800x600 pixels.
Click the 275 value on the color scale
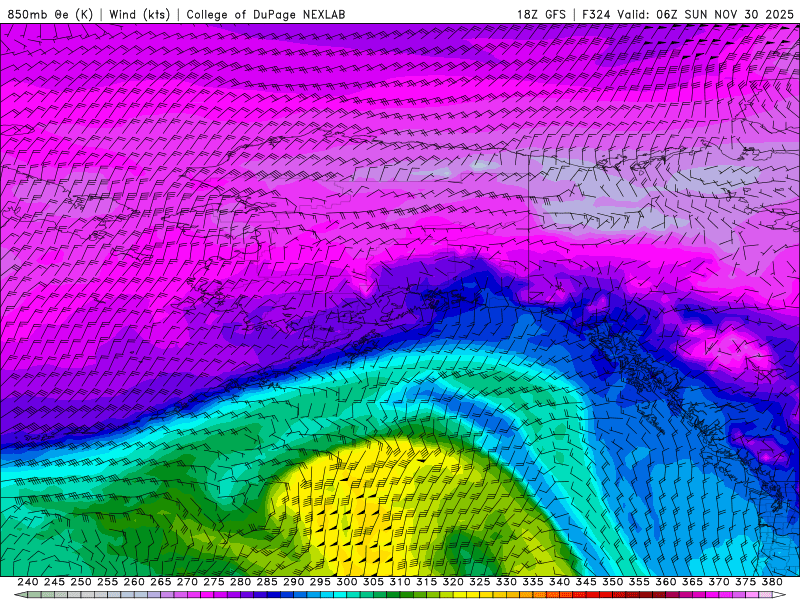(213, 582)
